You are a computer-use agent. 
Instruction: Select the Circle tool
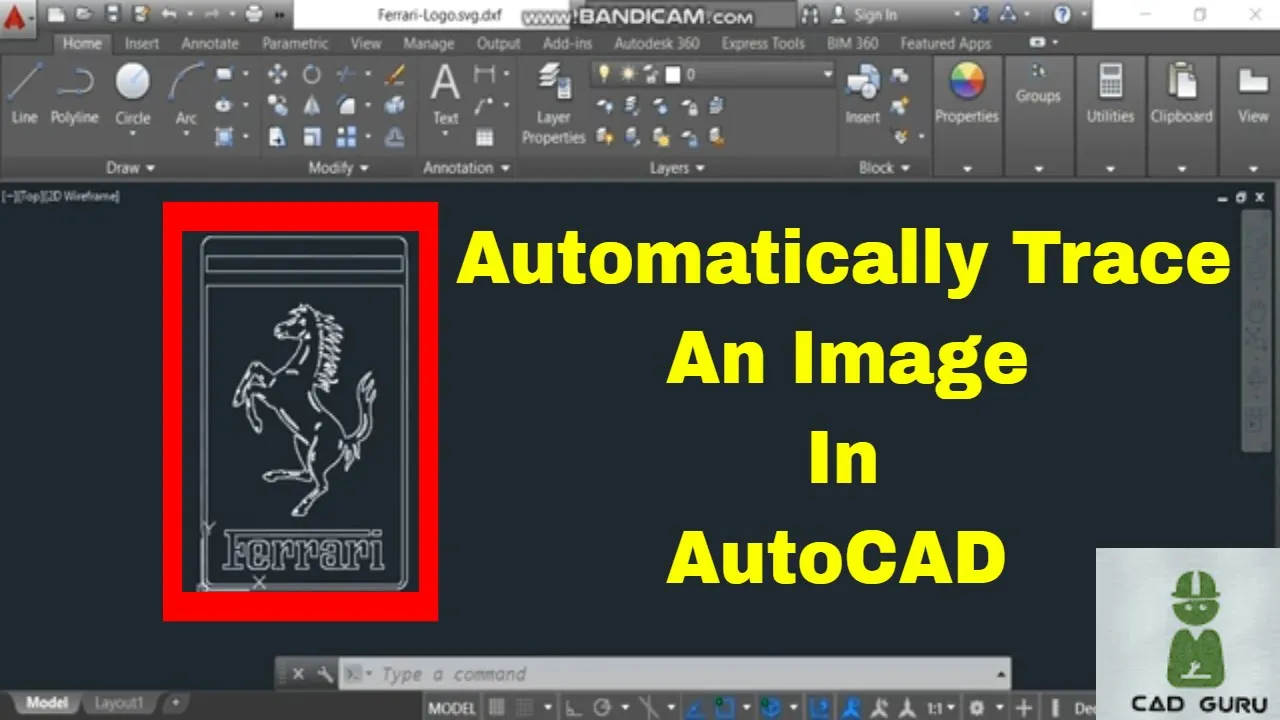pyautogui.click(x=132, y=95)
